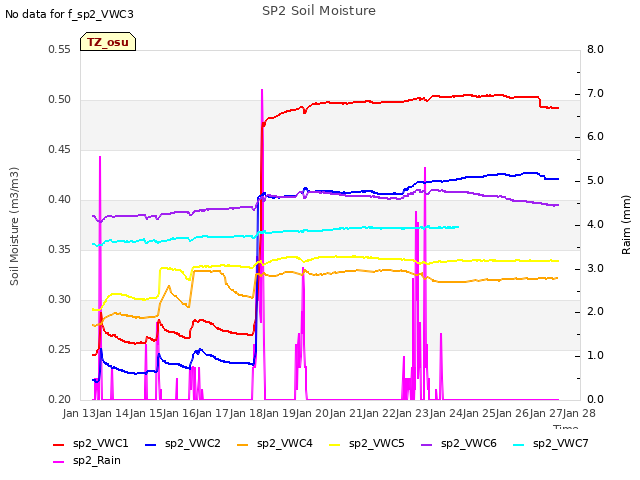
Task: Click the 0.25 left axis tick label
Action: [x=60, y=349]
